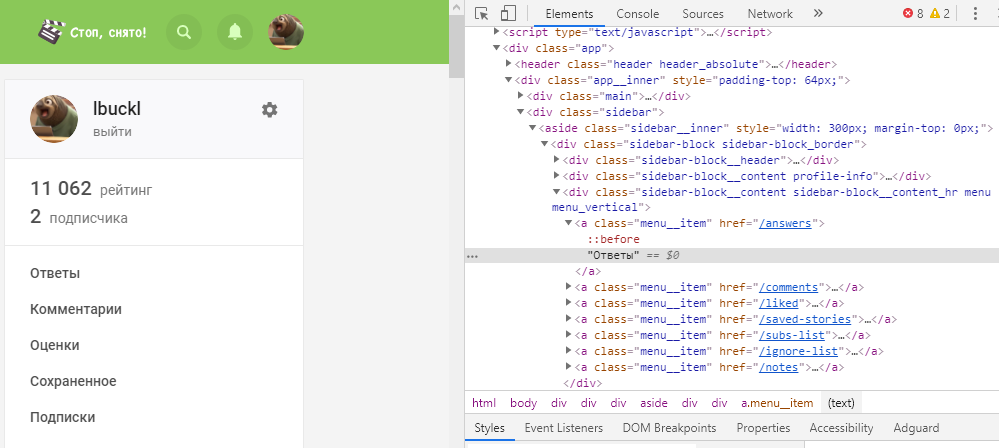This screenshot has width=999, height=448.
Task: Open profile settings gear icon
Action: (269, 110)
